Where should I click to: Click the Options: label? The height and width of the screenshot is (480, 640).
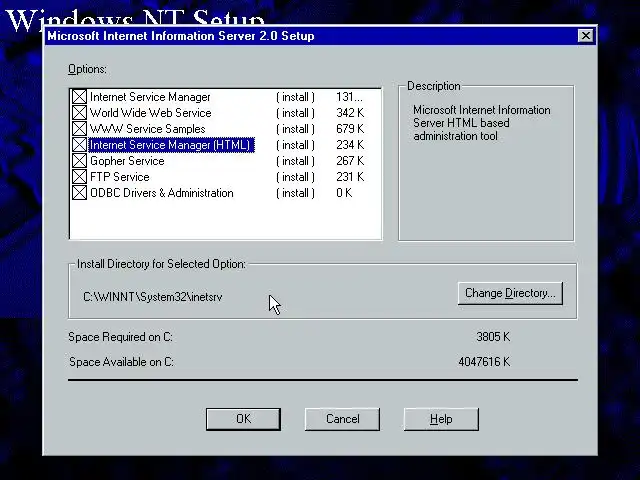(87, 69)
